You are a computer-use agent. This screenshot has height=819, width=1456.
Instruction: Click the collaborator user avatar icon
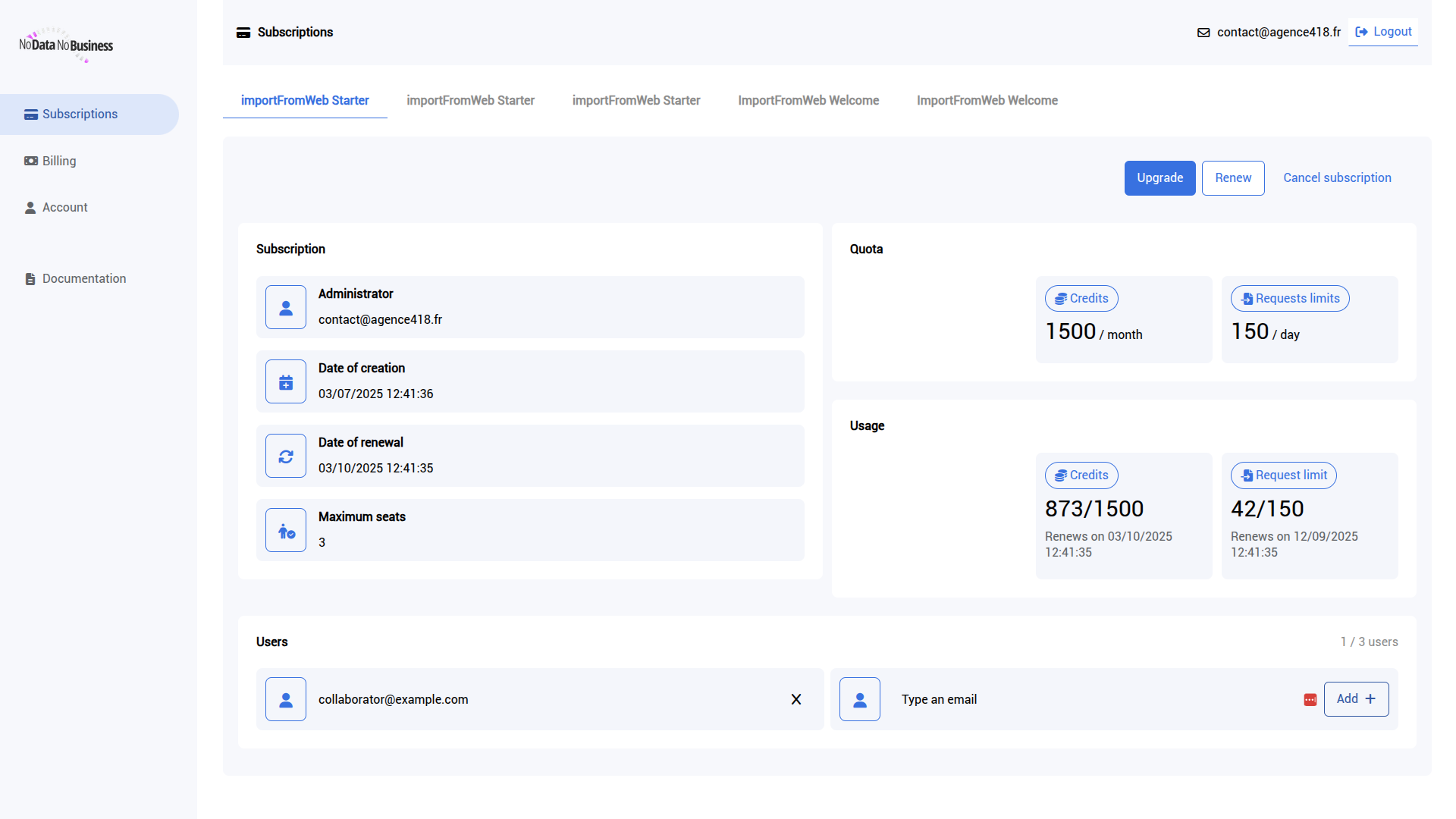(x=286, y=699)
